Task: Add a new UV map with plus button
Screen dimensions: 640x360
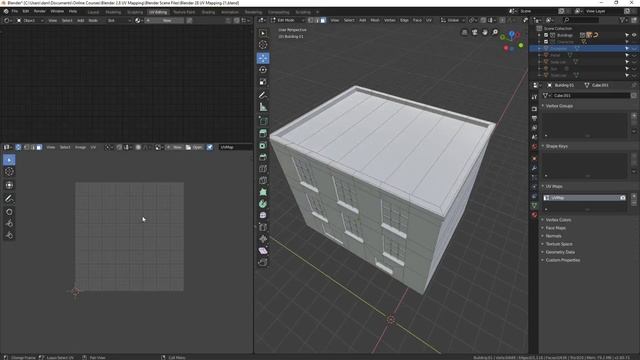Action: pos(634,196)
